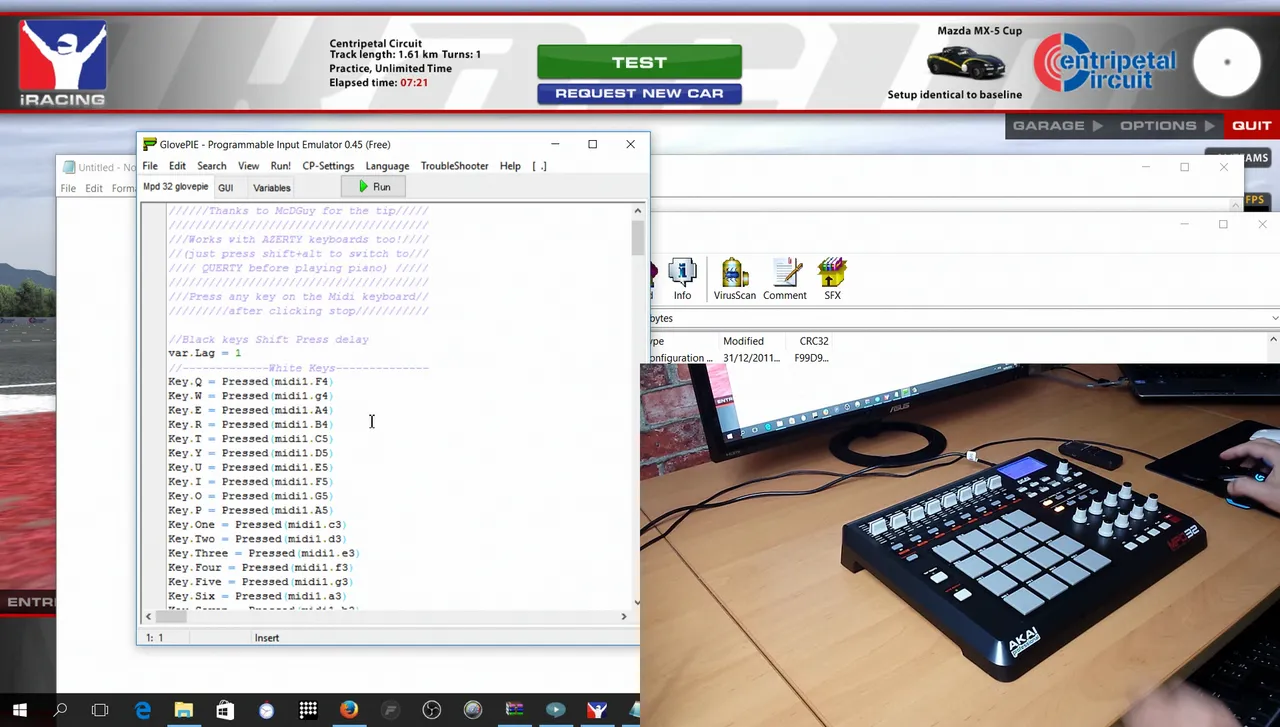Viewport: 1280px width, 727px height.
Task: Open GlovePIE Help menu
Action: [x=510, y=166]
